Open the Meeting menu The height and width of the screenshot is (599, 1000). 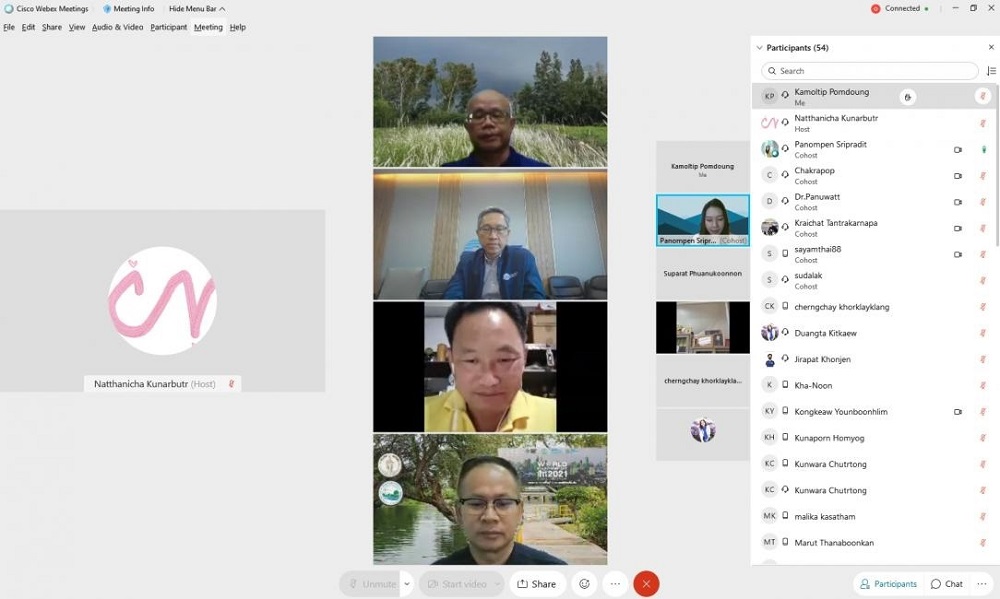click(208, 27)
